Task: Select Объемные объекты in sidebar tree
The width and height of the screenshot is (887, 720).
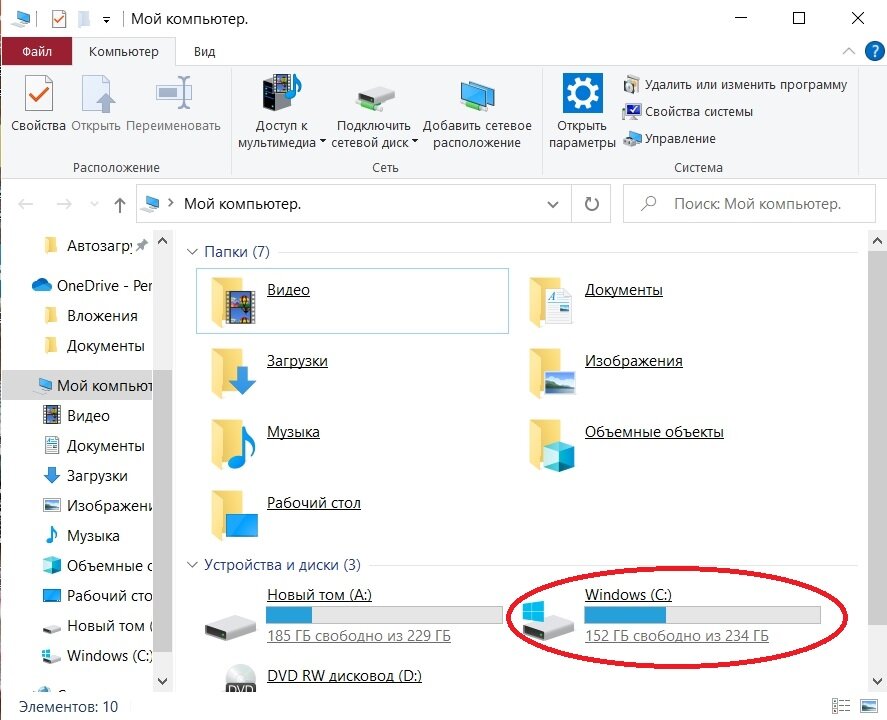Action: click(x=95, y=566)
